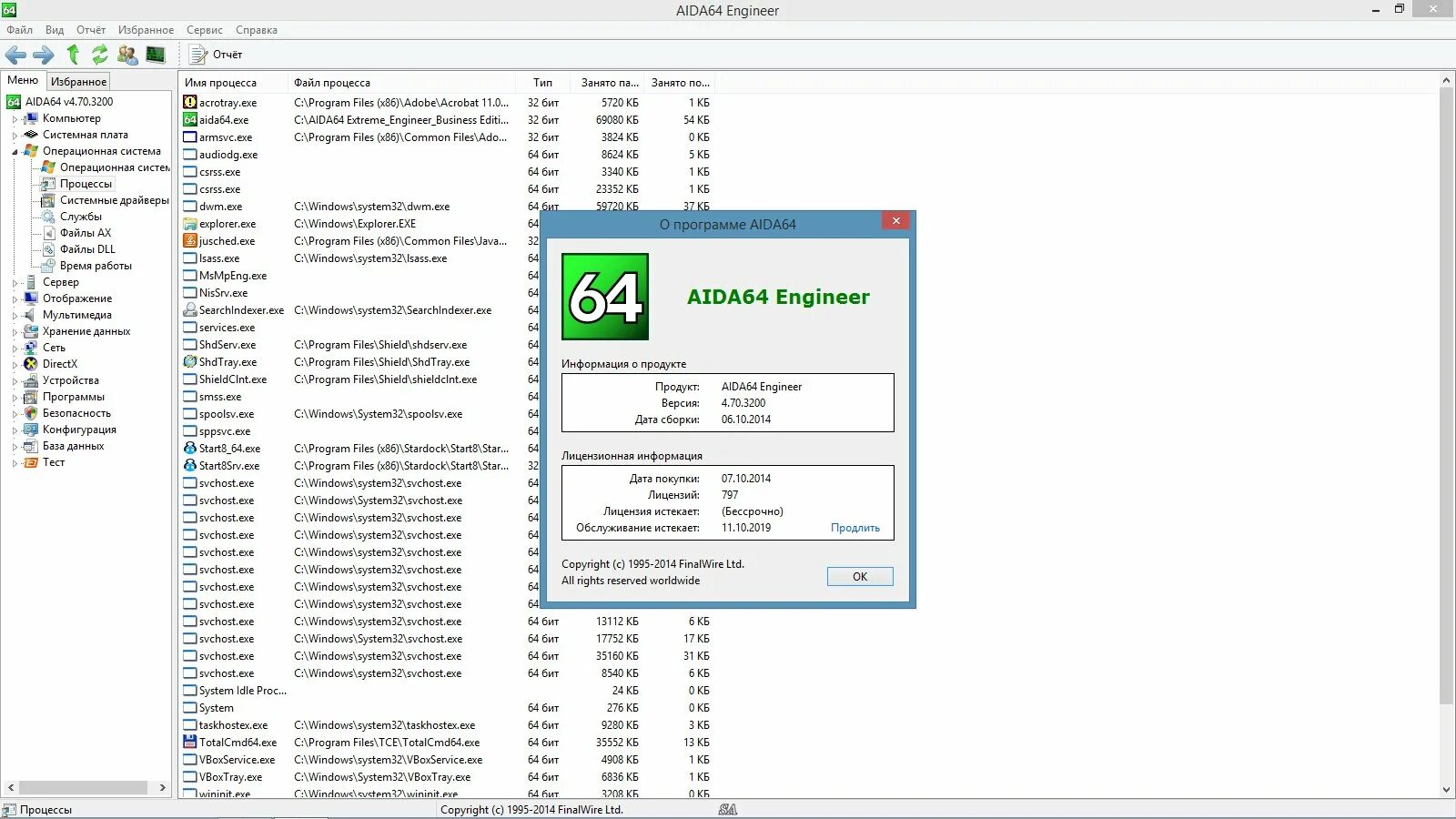1456x819 pixels.
Task: Select the jusched.exe Java icon
Action: [190, 241]
